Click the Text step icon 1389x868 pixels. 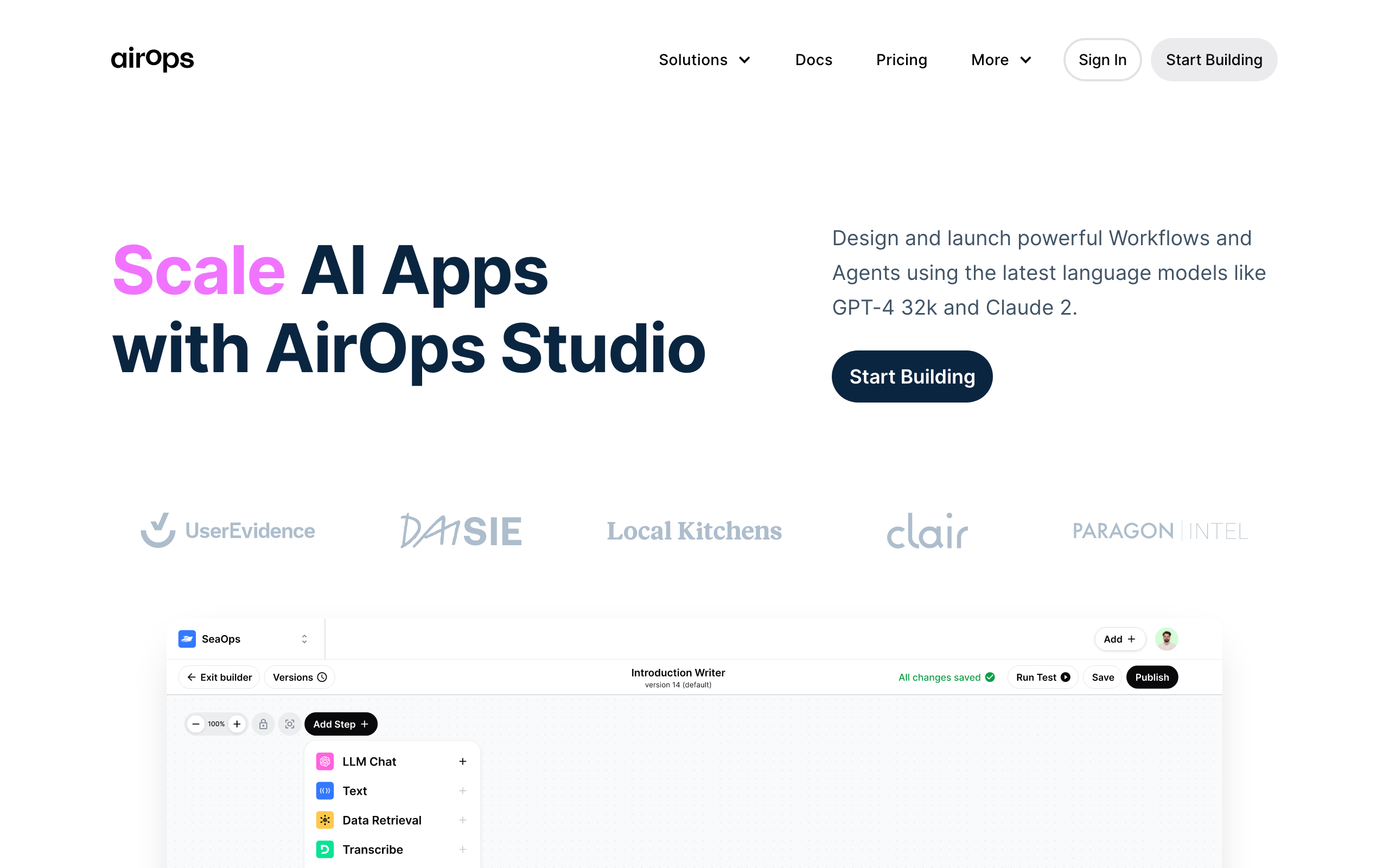click(x=325, y=790)
